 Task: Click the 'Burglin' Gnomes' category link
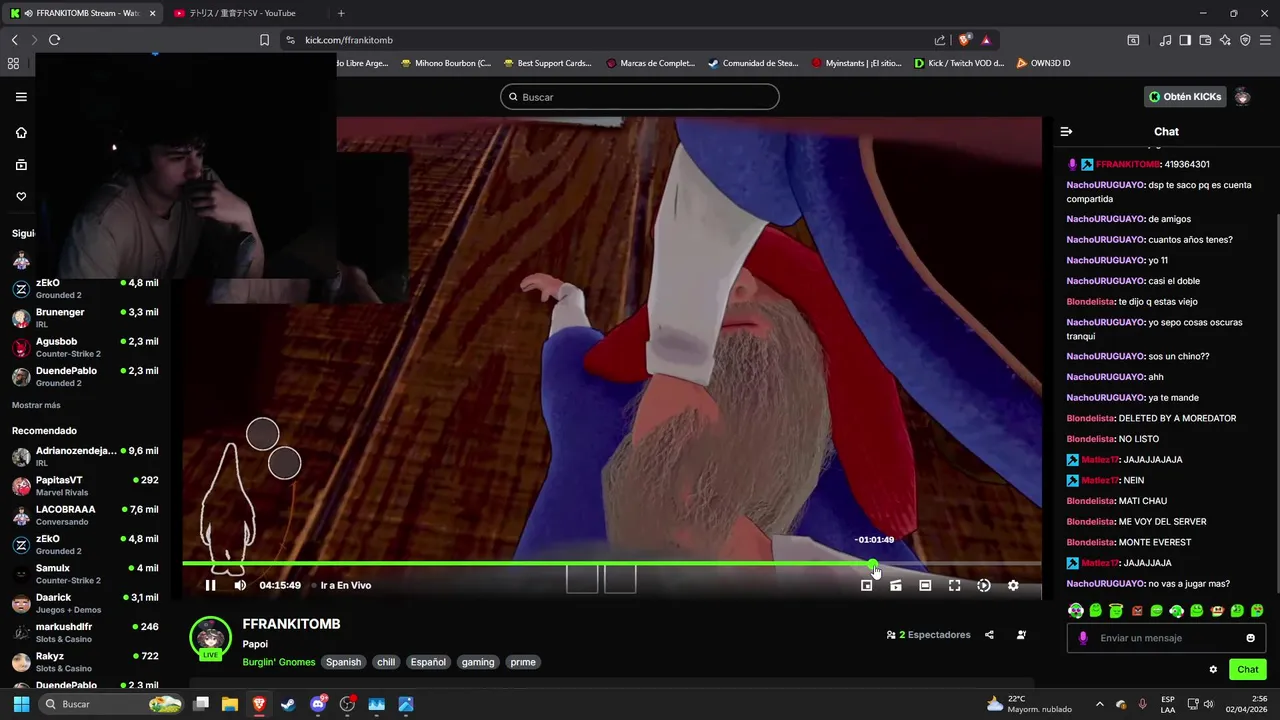tap(278, 662)
